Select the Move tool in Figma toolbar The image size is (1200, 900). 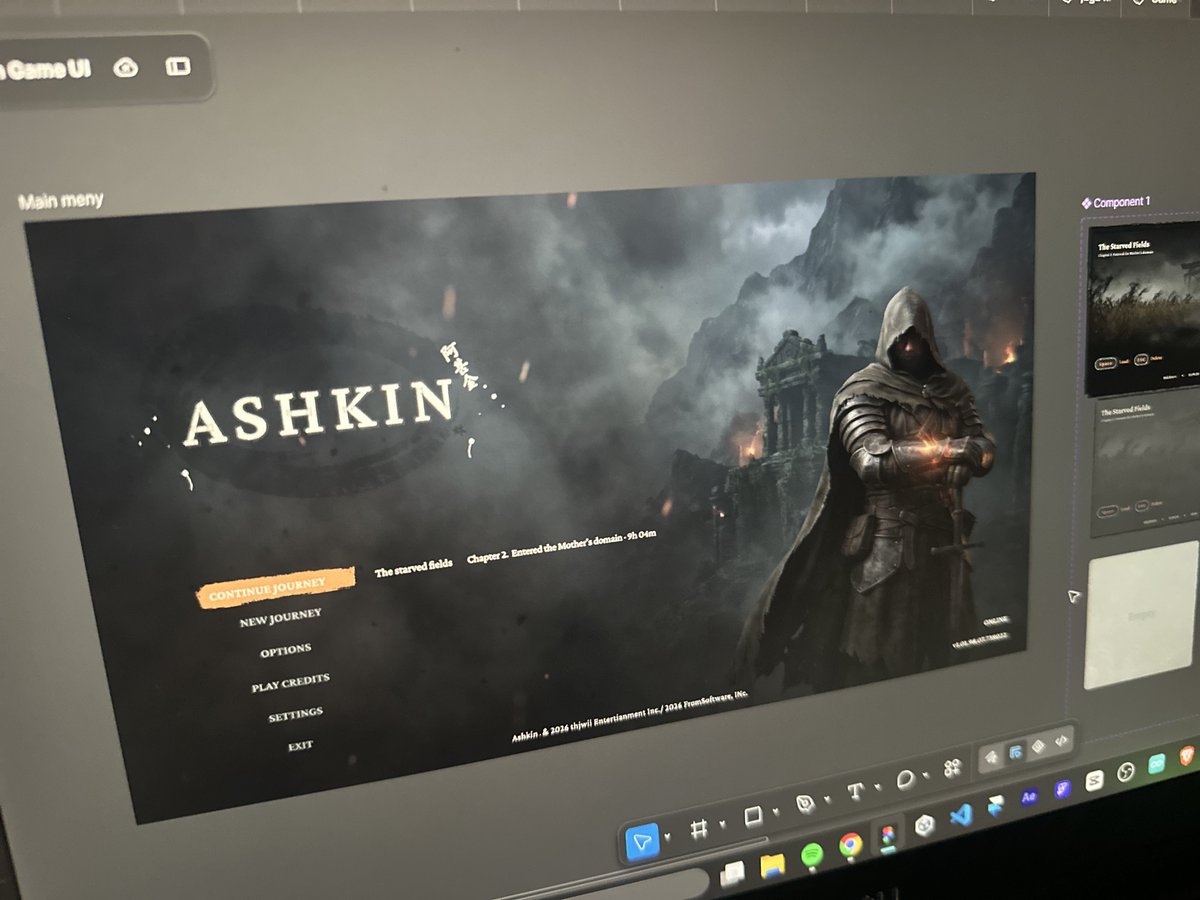[642, 842]
